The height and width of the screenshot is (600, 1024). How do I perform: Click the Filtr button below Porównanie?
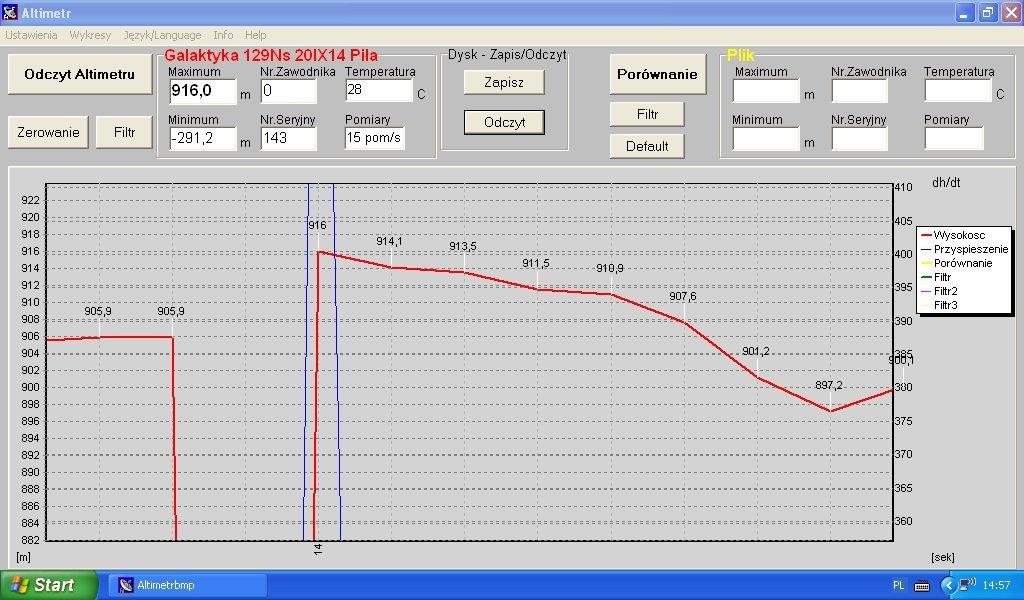click(647, 114)
